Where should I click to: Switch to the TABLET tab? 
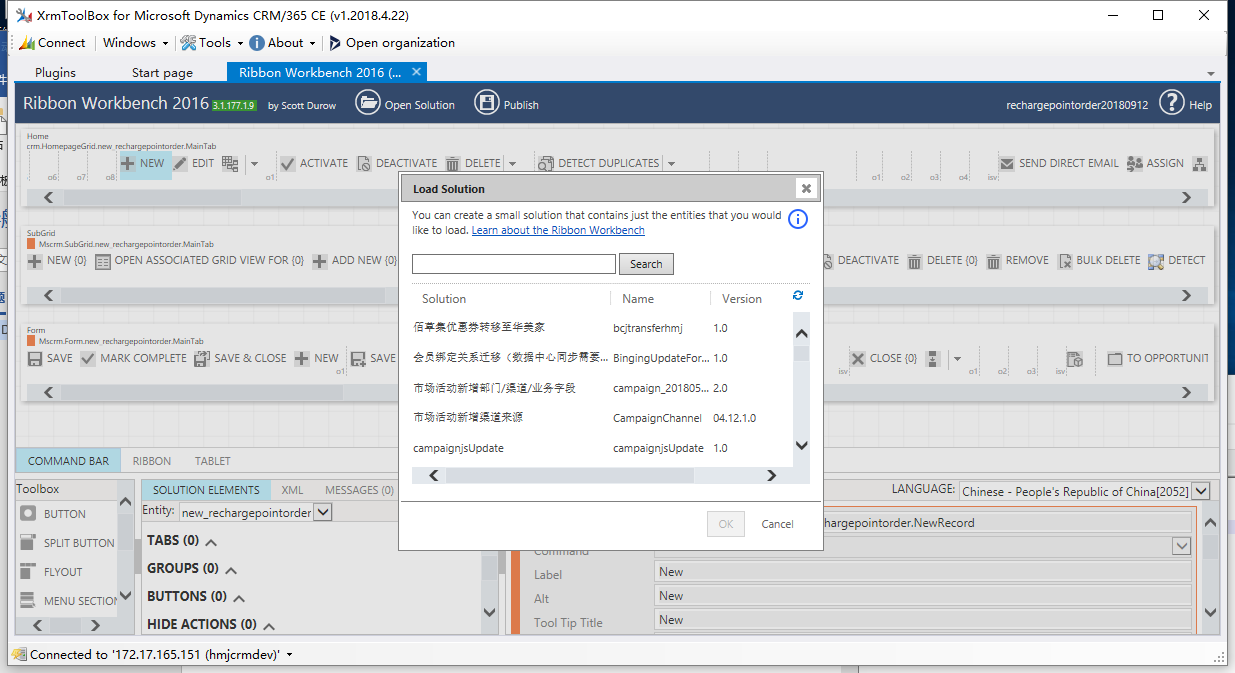pyautogui.click(x=212, y=461)
